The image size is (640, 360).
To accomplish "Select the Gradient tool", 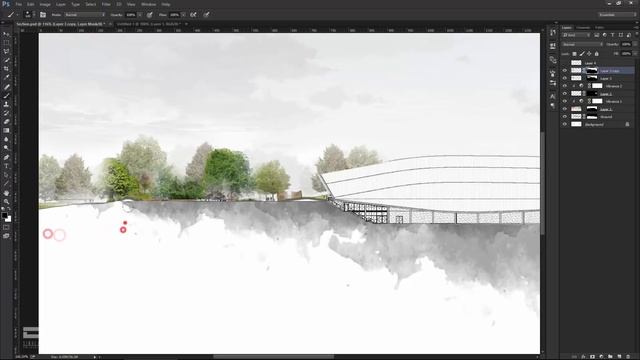I will (6, 131).
